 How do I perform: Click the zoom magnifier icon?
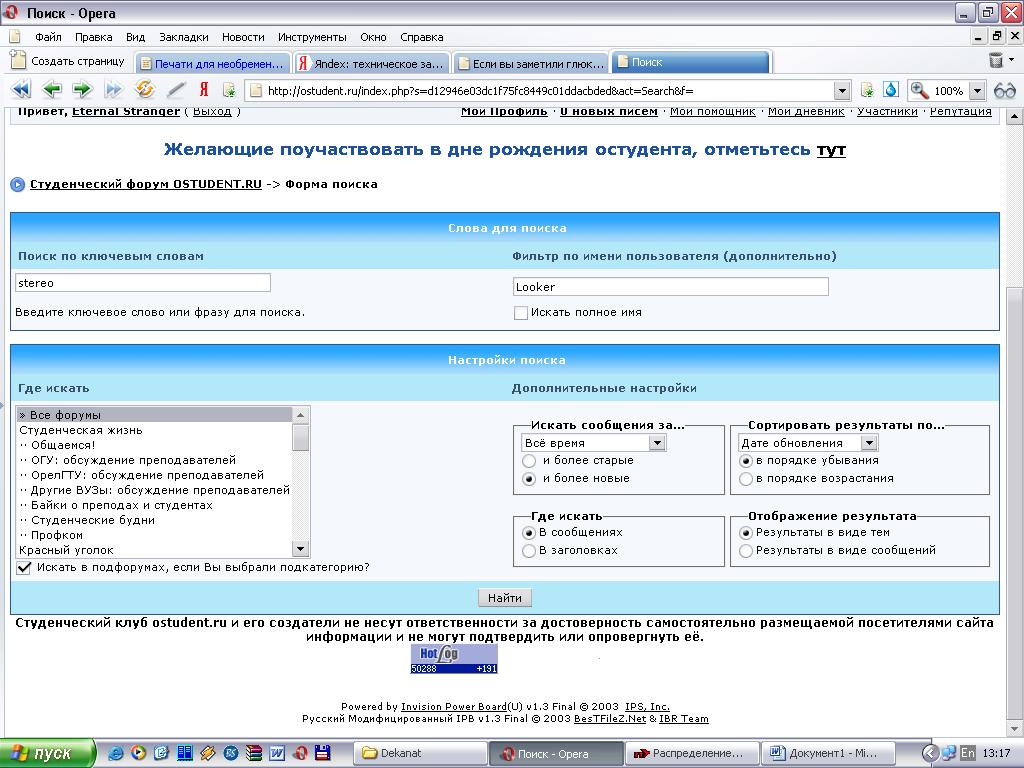pyautogui.click(x=920, y=90)
